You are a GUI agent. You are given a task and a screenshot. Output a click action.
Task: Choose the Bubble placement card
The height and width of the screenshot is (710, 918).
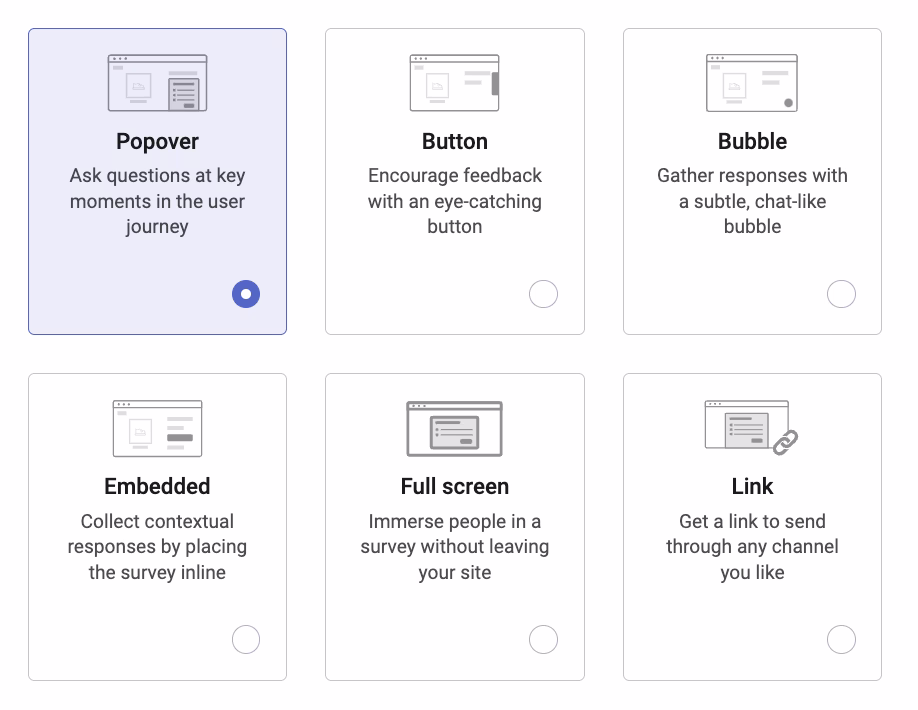pyautogui.click(x=751, y=181)
